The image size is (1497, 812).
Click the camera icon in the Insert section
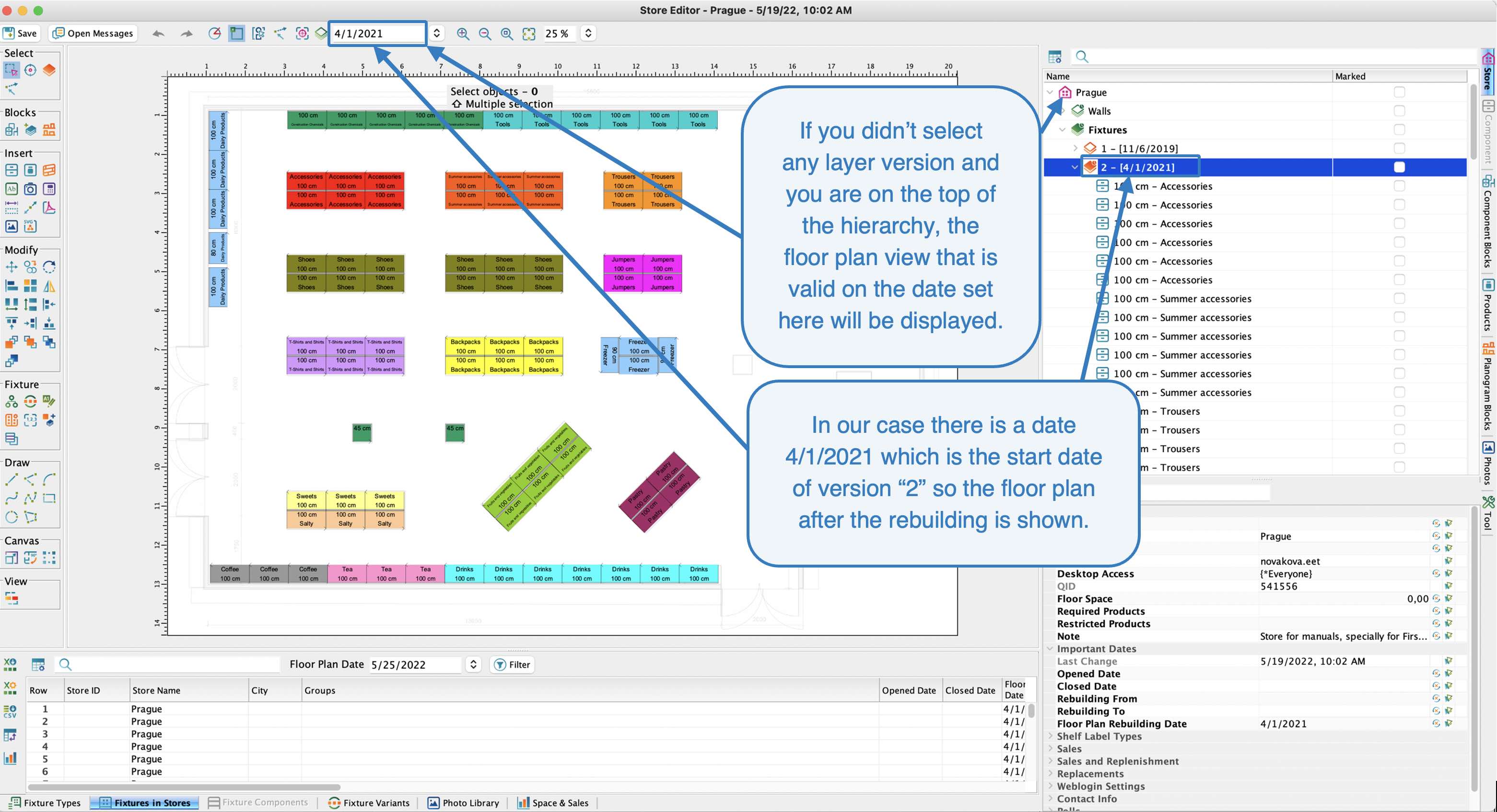click(x=30, y=189)
